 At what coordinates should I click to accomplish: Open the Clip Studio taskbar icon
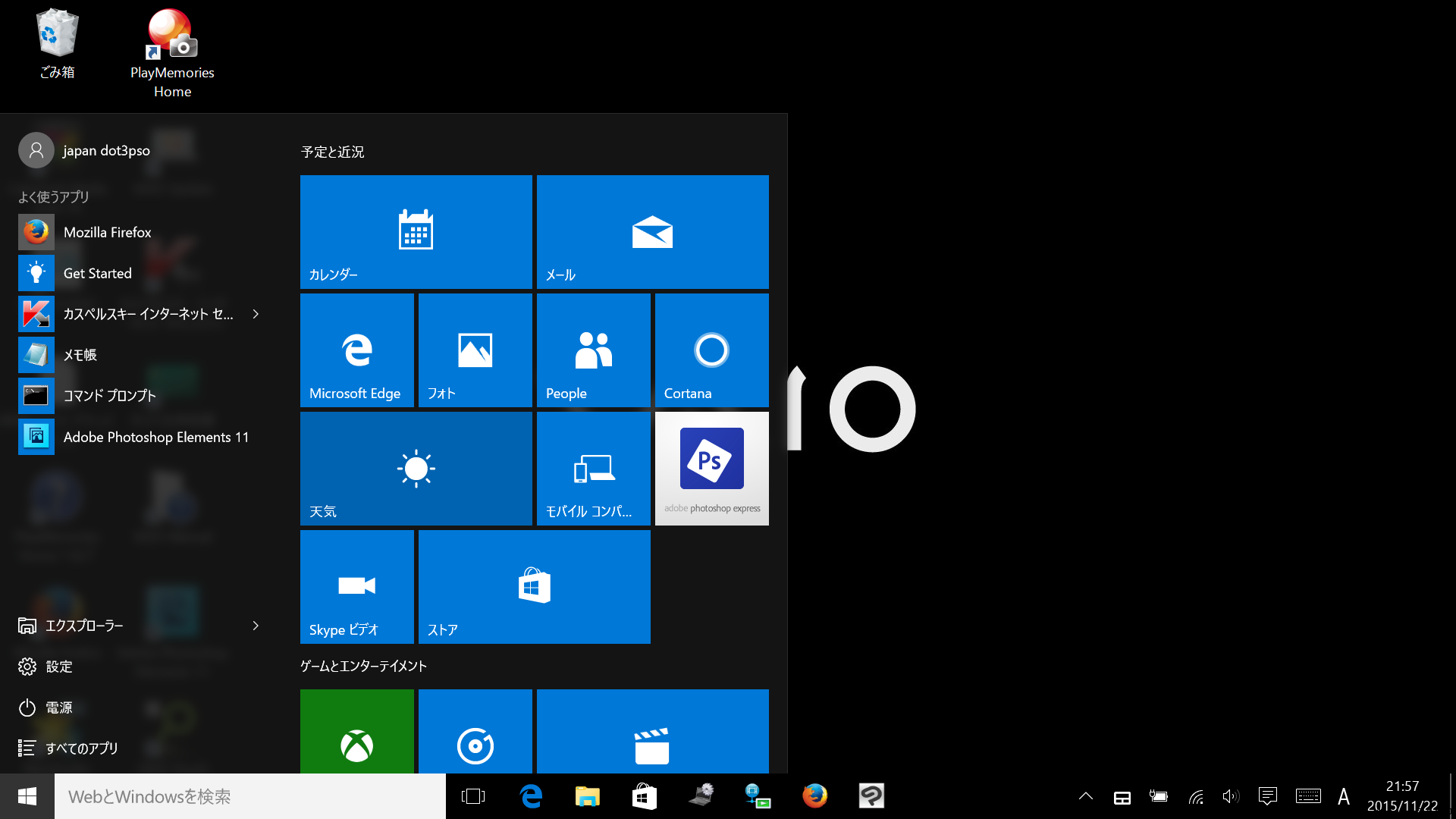871,796
